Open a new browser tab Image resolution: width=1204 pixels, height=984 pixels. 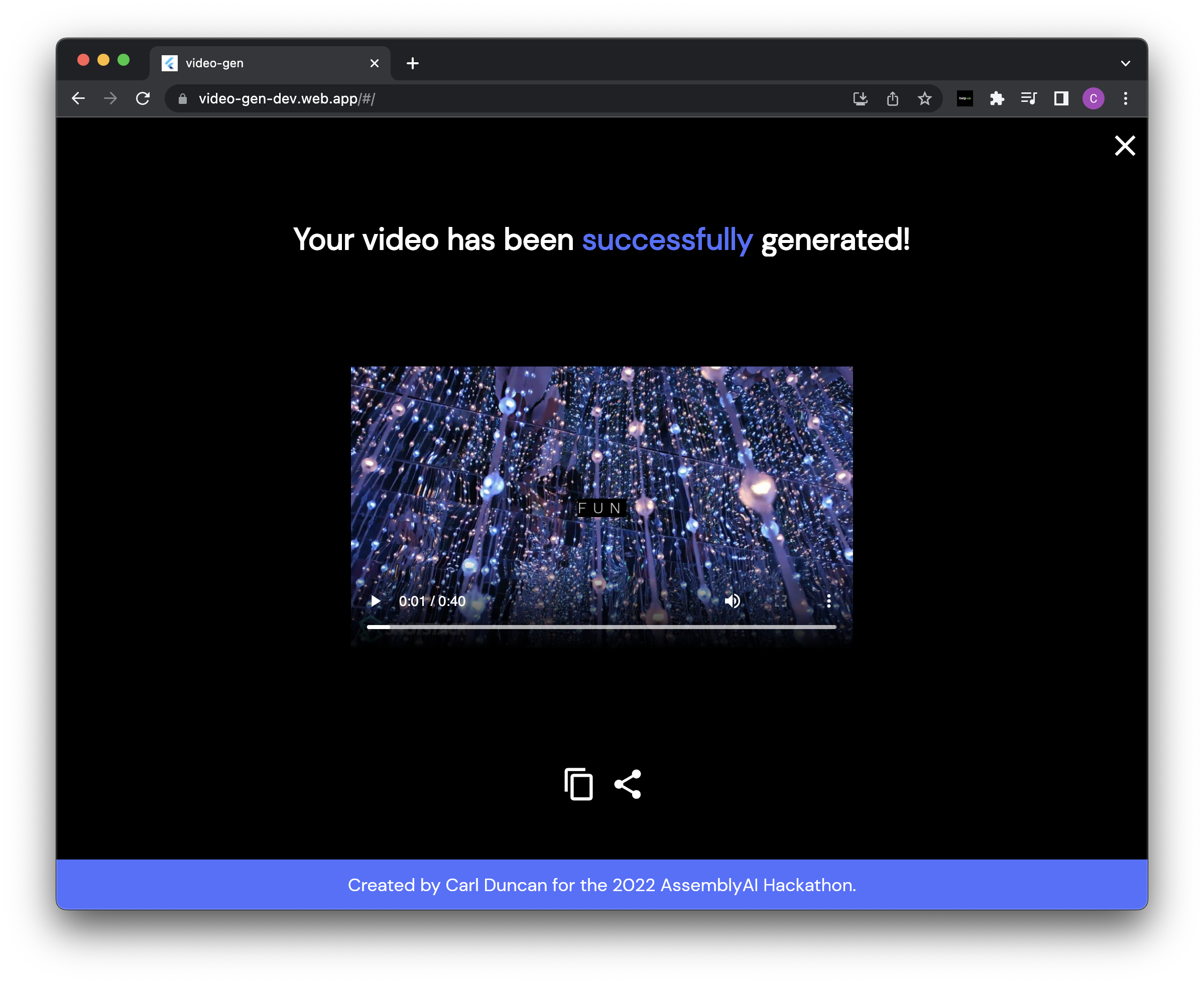click(412, 63)
